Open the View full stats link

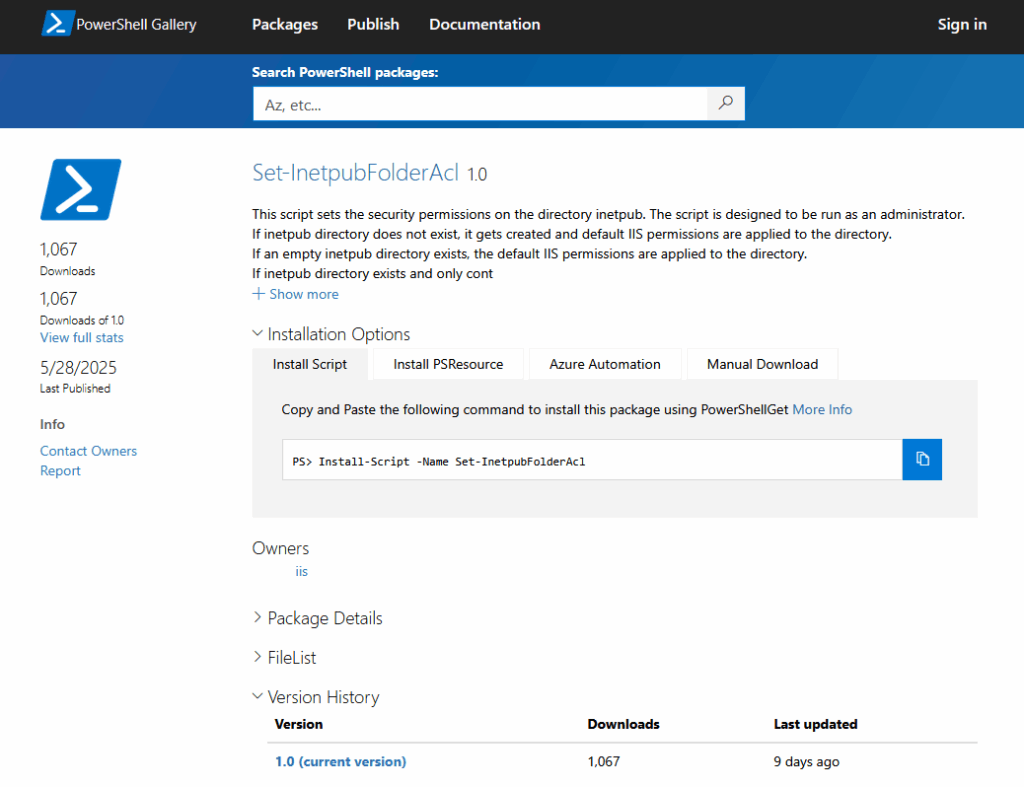click(82, 338)
